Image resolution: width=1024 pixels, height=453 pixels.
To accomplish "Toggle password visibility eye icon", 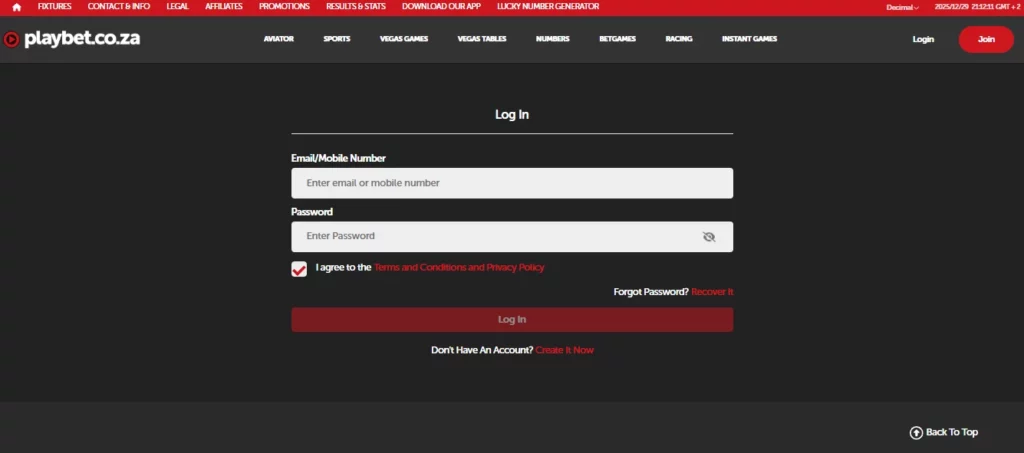I will click(709, 237).
